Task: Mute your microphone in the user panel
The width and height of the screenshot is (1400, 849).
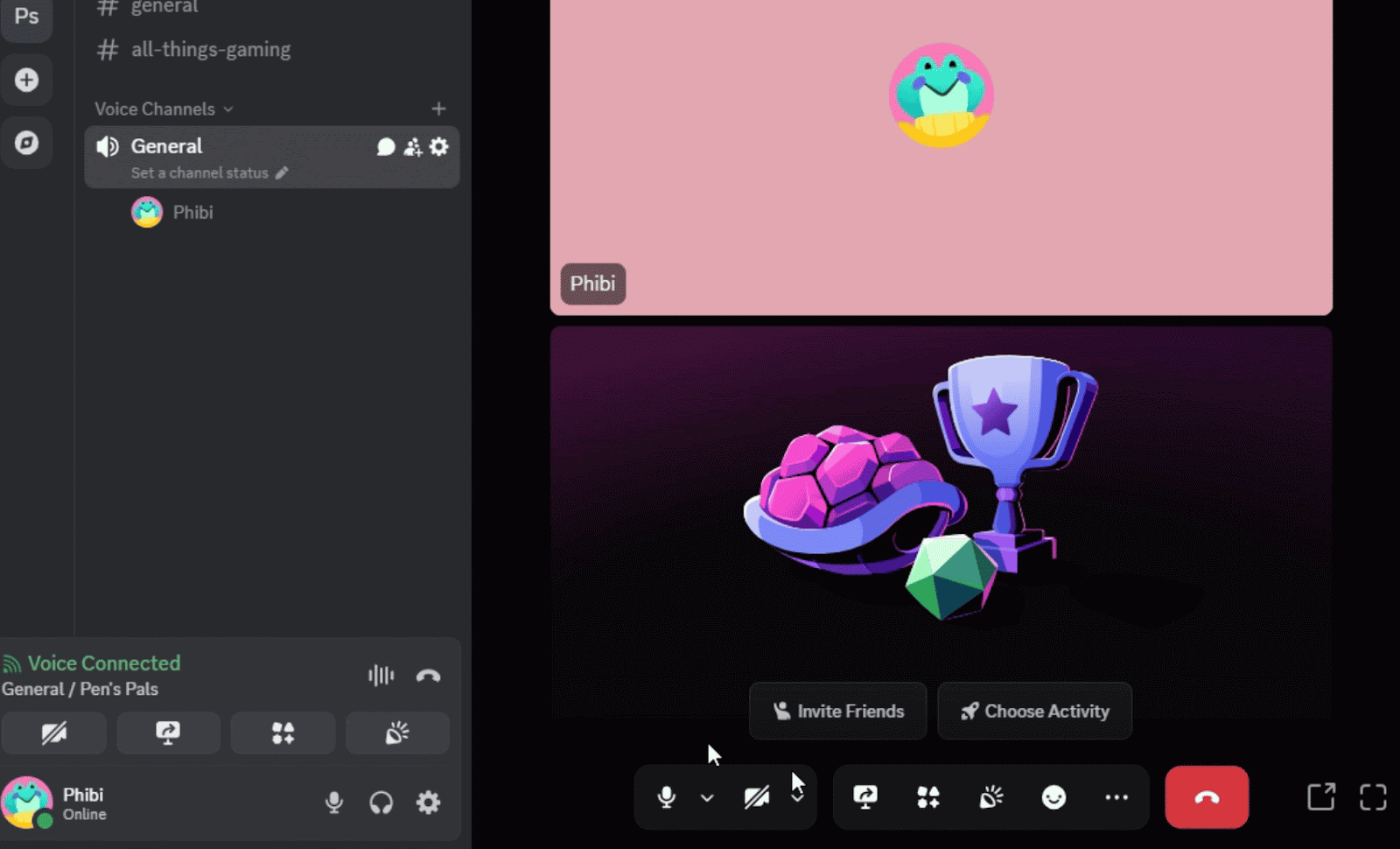Action: point(333,803)
